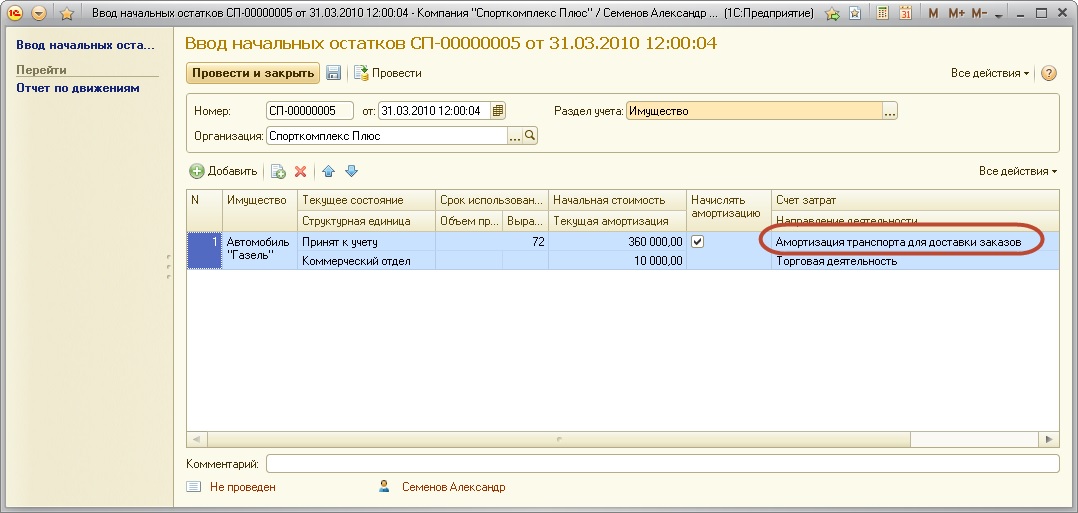
Task: Move row up with blue arrow
Action: 328,172
